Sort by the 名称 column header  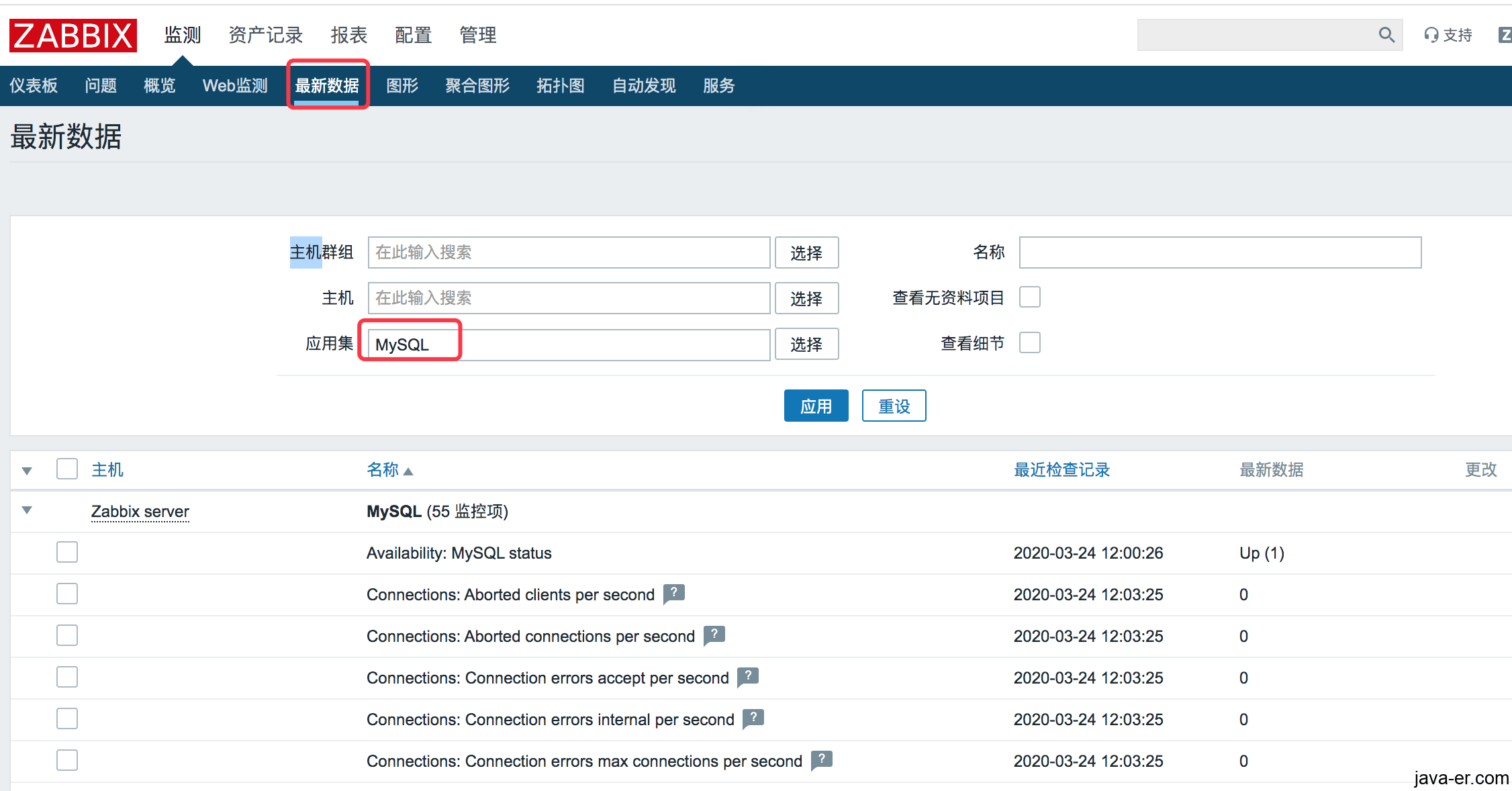pos(383,469)
